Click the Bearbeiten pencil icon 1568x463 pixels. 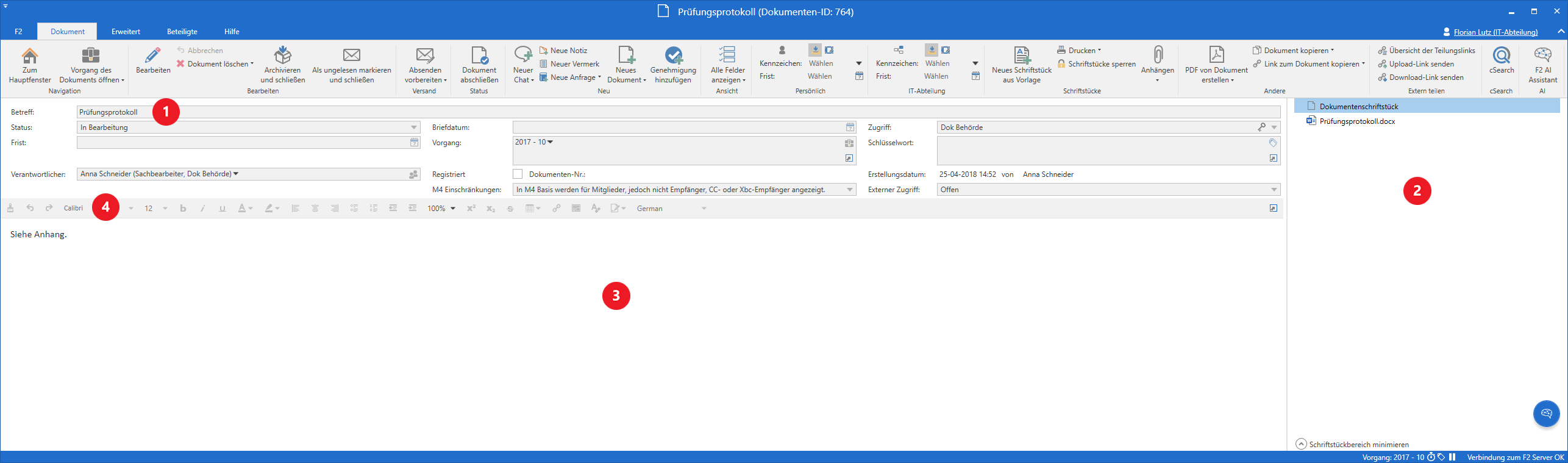(x=153, y=56)
